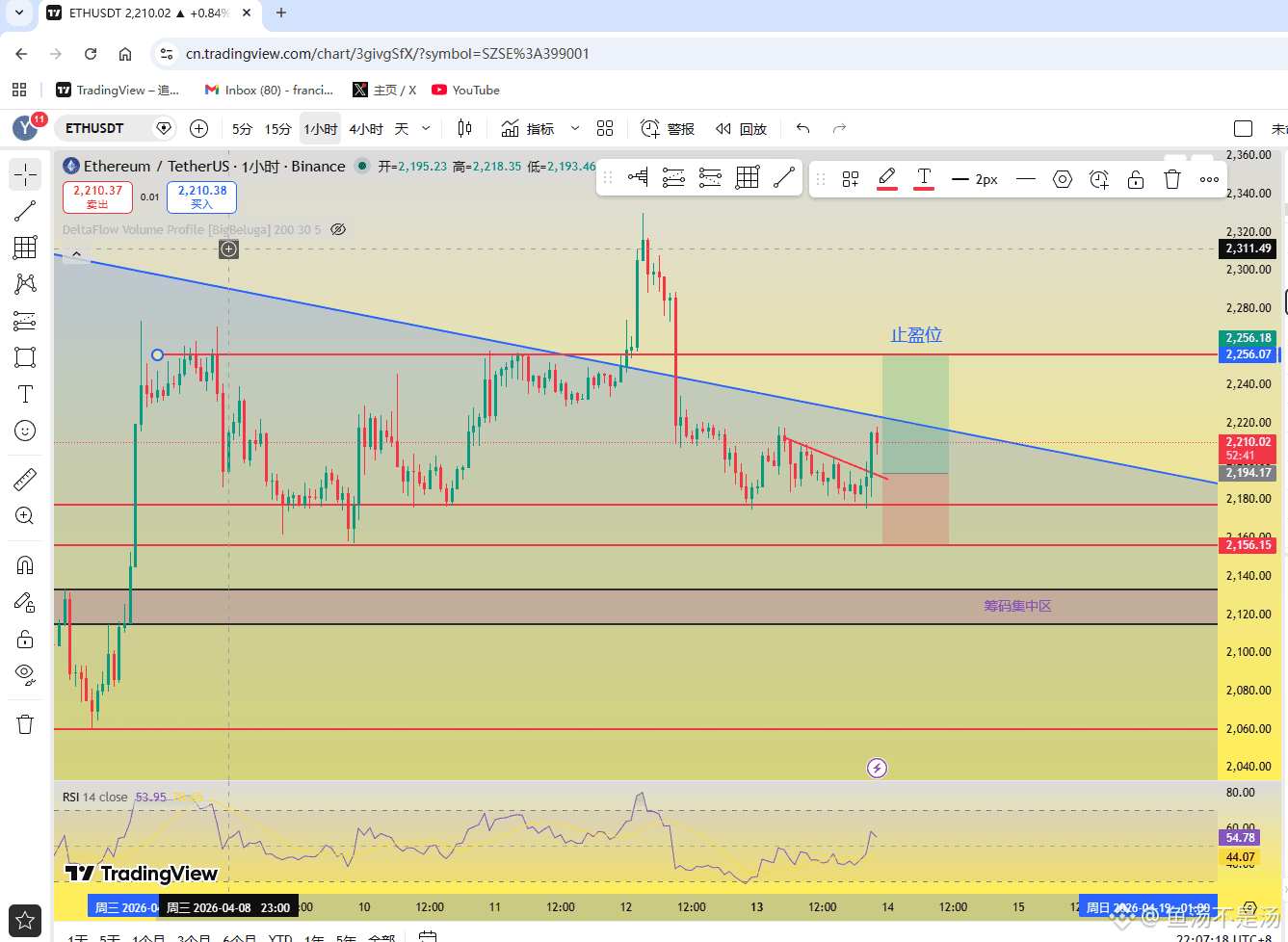Select the Text annotation tool
Screen dimensions: 1288x942
pos(25,394)
